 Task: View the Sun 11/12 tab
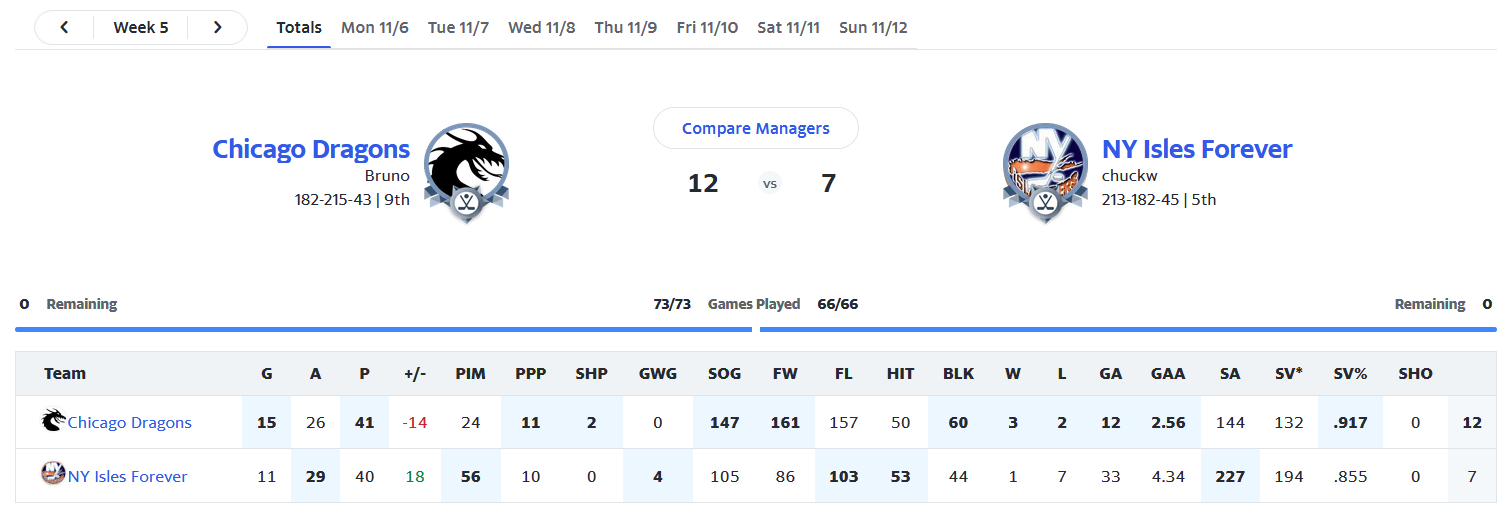pyautogui.click(x=873, y=28)
